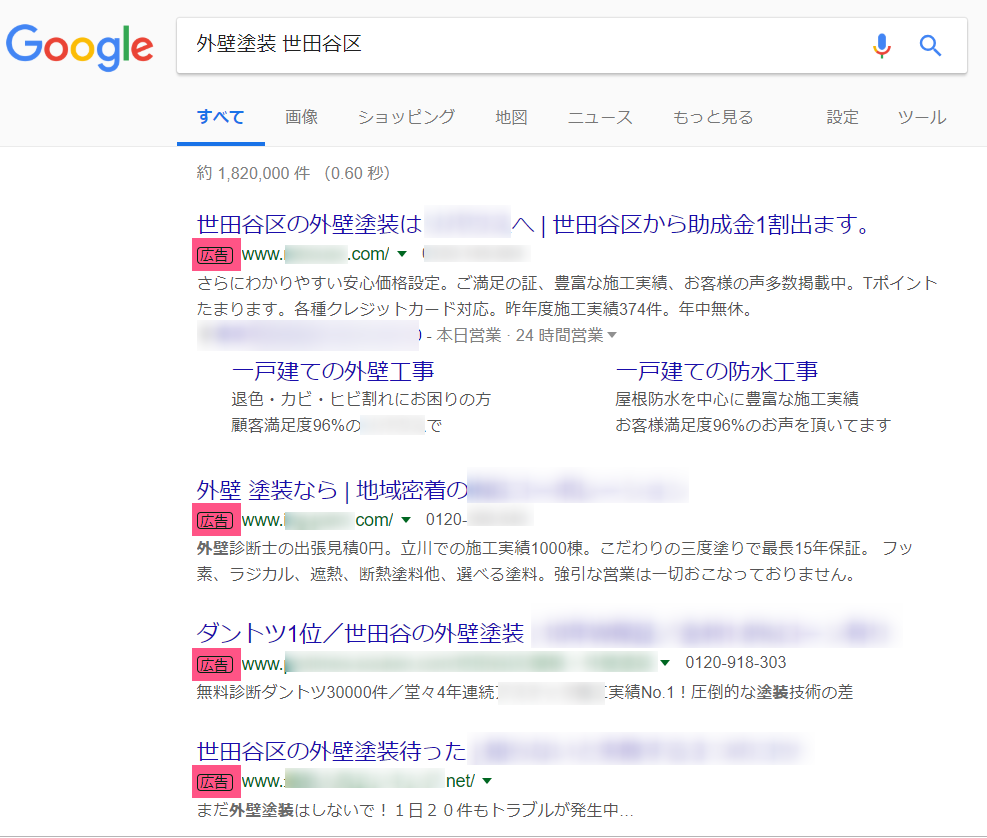Open the 一戸建ての防水工事 sitelink
This screenshot has height=838, width=987.
pos(717,372)
